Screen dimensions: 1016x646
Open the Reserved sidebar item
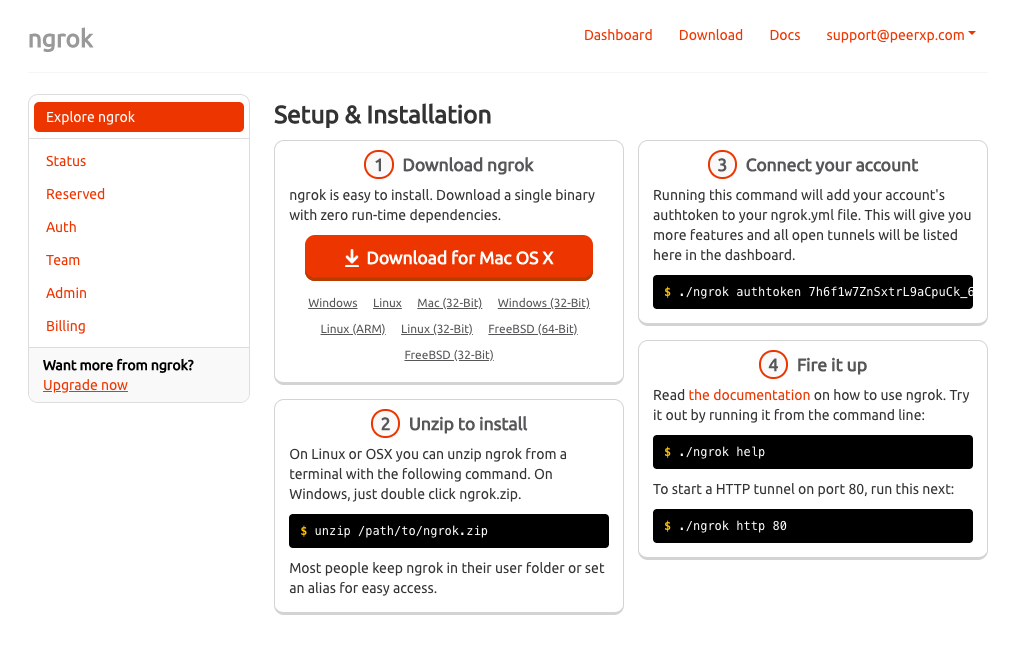click(x=75, y=194)
